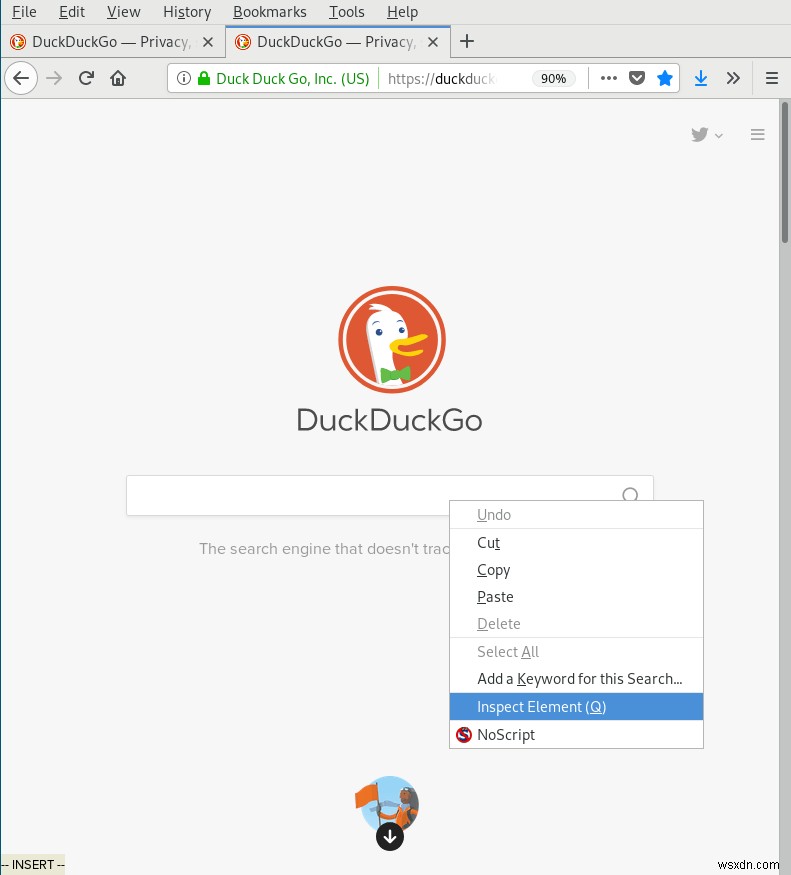This screenshot has height=875, width=791.
Task: Save page to Pocket icon
Action: pos(637,78)
